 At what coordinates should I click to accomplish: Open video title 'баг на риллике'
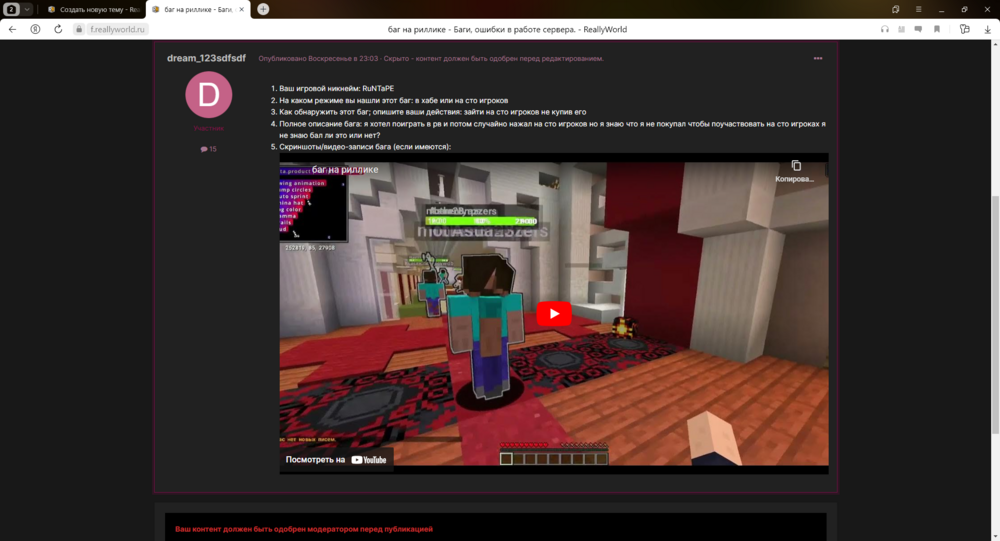345,170
